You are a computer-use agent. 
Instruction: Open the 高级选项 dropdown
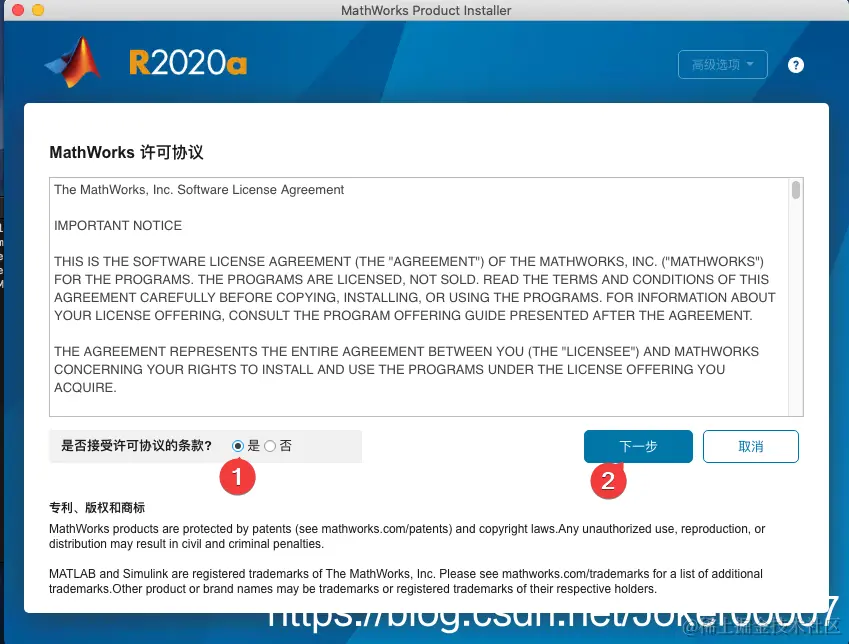tap(722, 64)
